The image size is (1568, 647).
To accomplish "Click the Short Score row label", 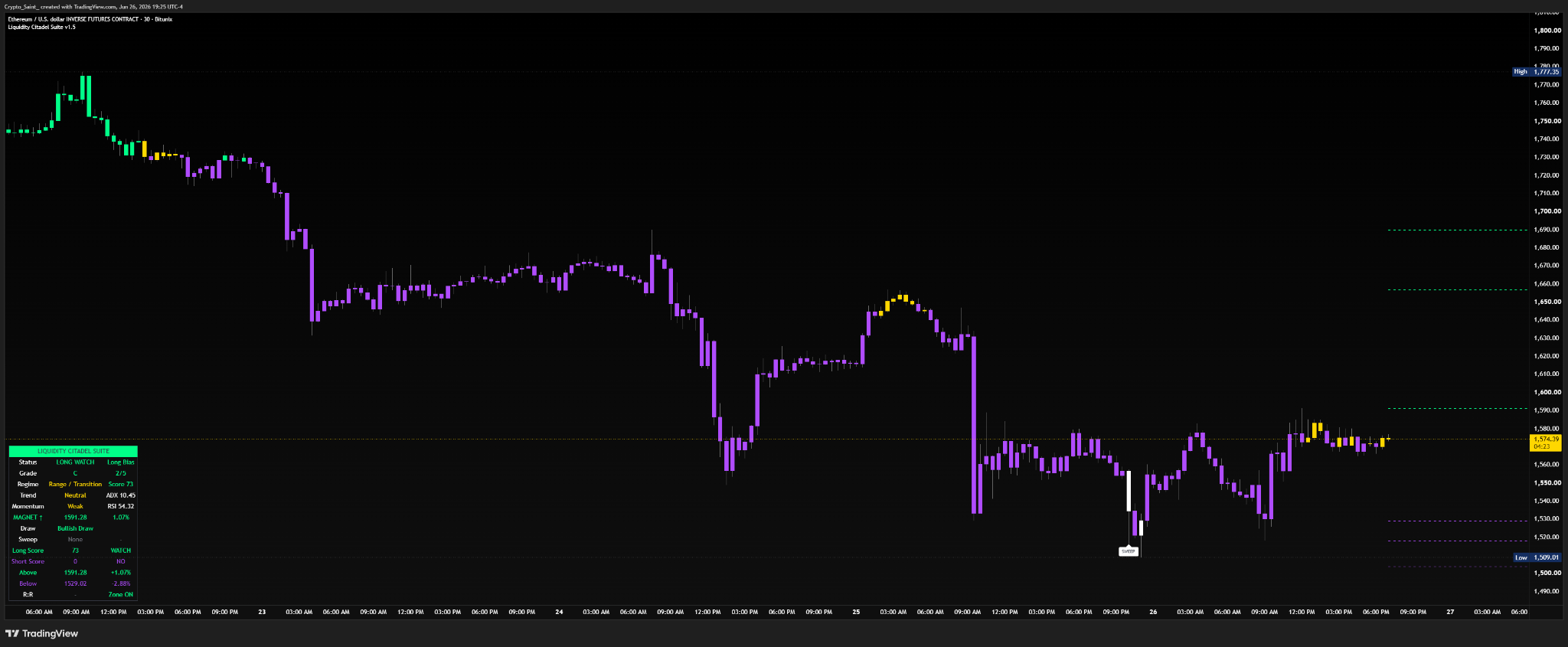I will tap(28, 561).
